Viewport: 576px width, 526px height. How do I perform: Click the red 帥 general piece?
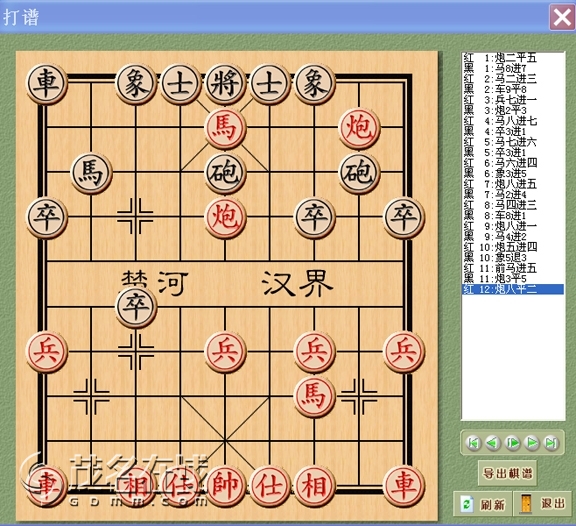pyautogui.click(x=225, y=486)
